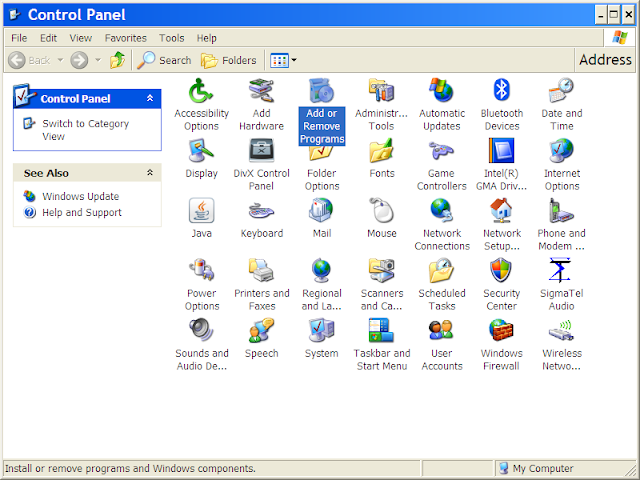Go up one folder level
640x480 pixels.
pyautogui.click(x=118, y=60)
